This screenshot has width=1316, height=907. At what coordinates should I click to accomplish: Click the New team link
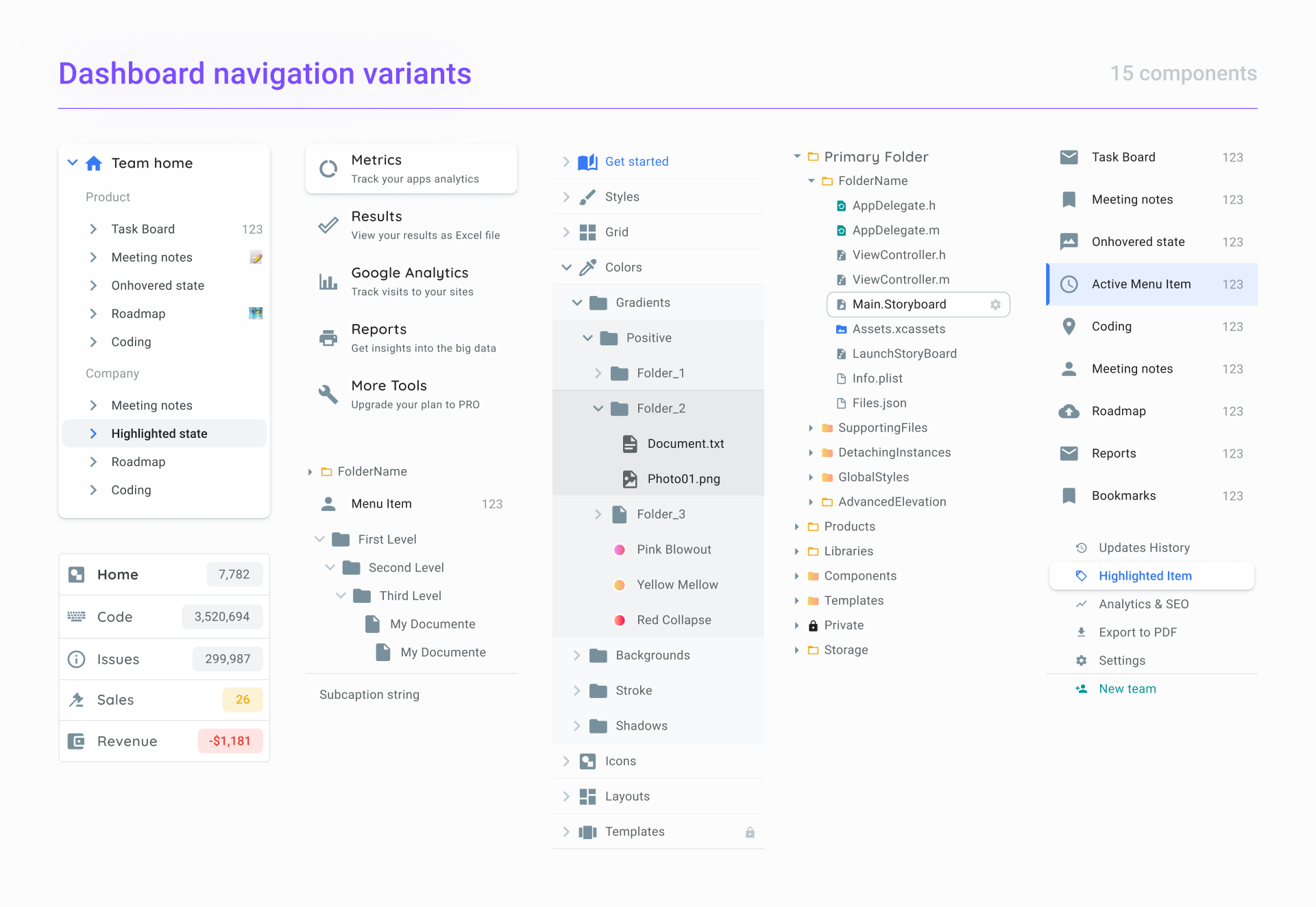click(1128, 689)
